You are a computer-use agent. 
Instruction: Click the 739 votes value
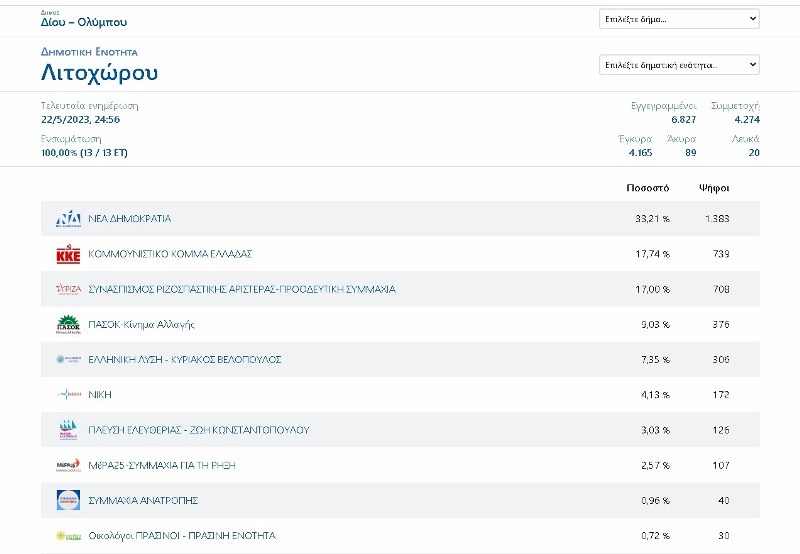tap(721, 254)
